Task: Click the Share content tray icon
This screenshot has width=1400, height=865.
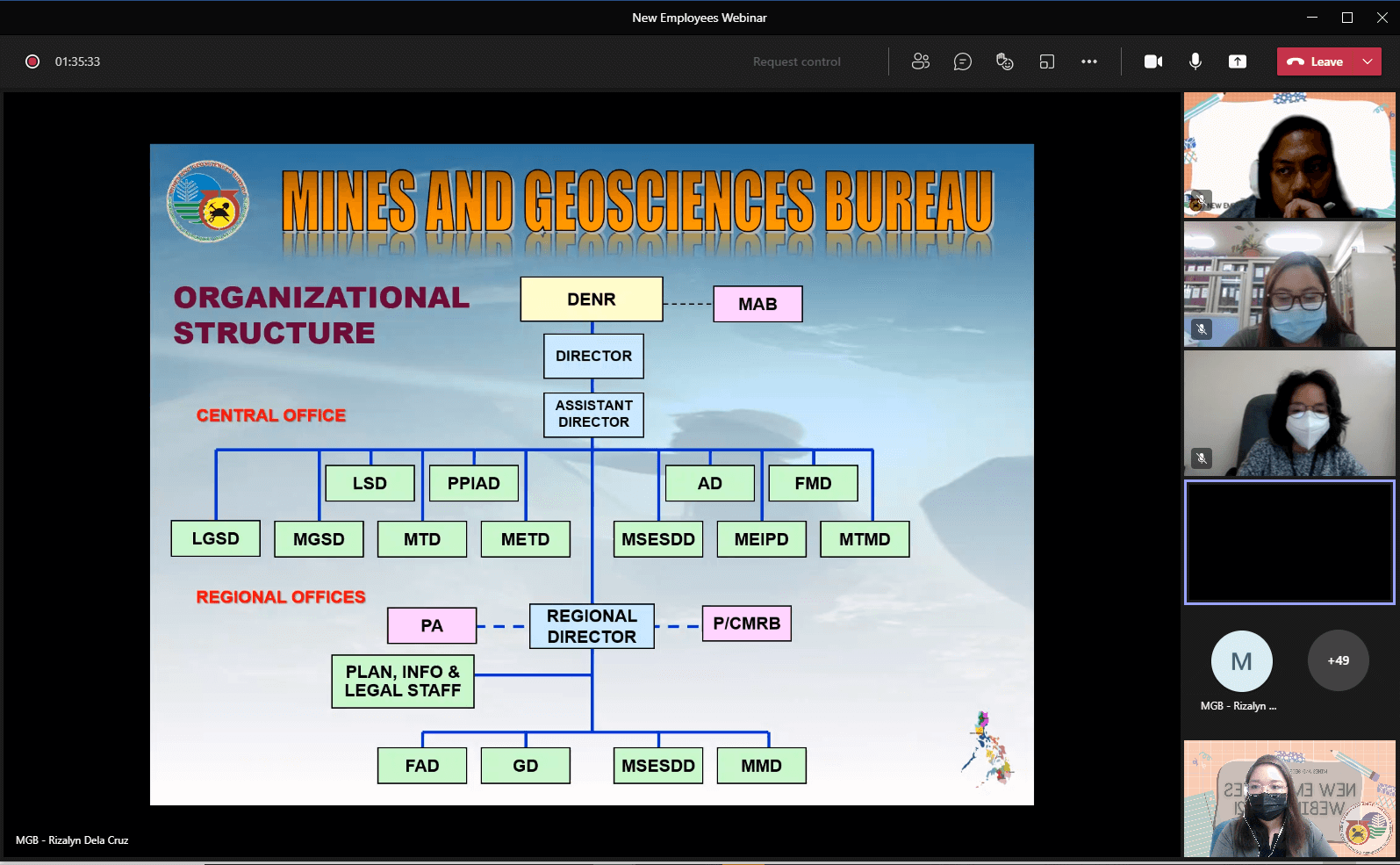Action: [1238, 61]
